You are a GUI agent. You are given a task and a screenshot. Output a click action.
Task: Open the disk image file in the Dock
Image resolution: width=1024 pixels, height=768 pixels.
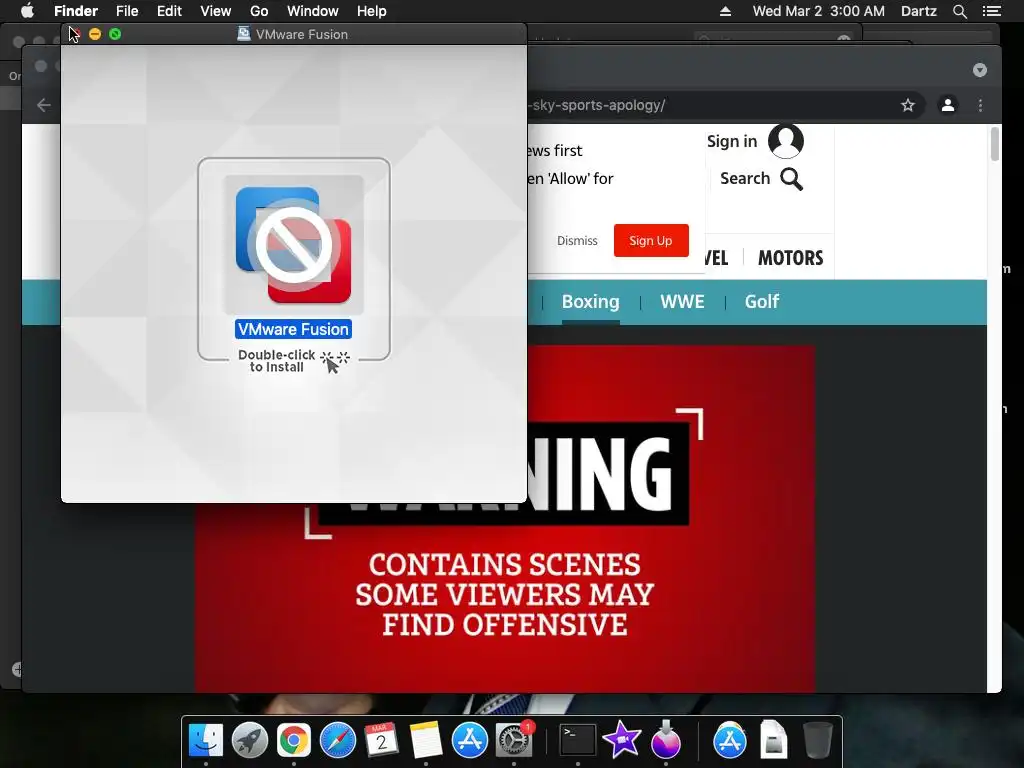[x=773, y=741]
